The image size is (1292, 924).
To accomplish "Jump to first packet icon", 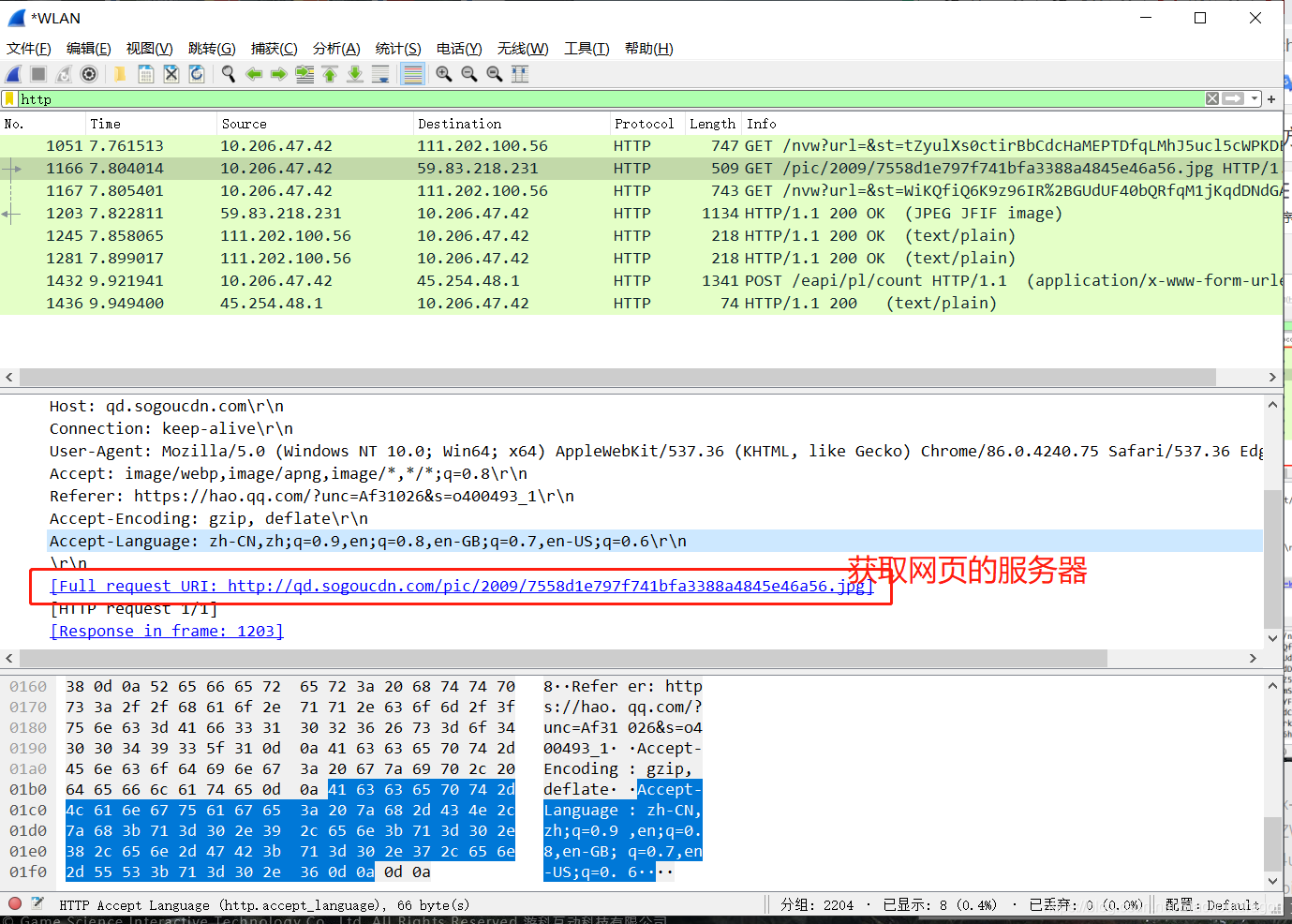I will (330, 74).
